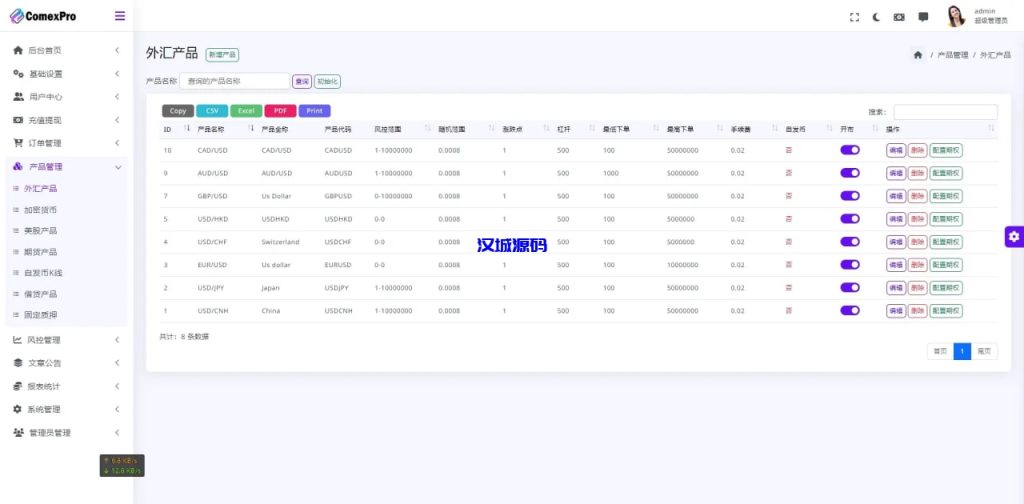
Task: Toggle market open switch for USD/CNH
Action: pyautogui.click(x=850, y=311)
